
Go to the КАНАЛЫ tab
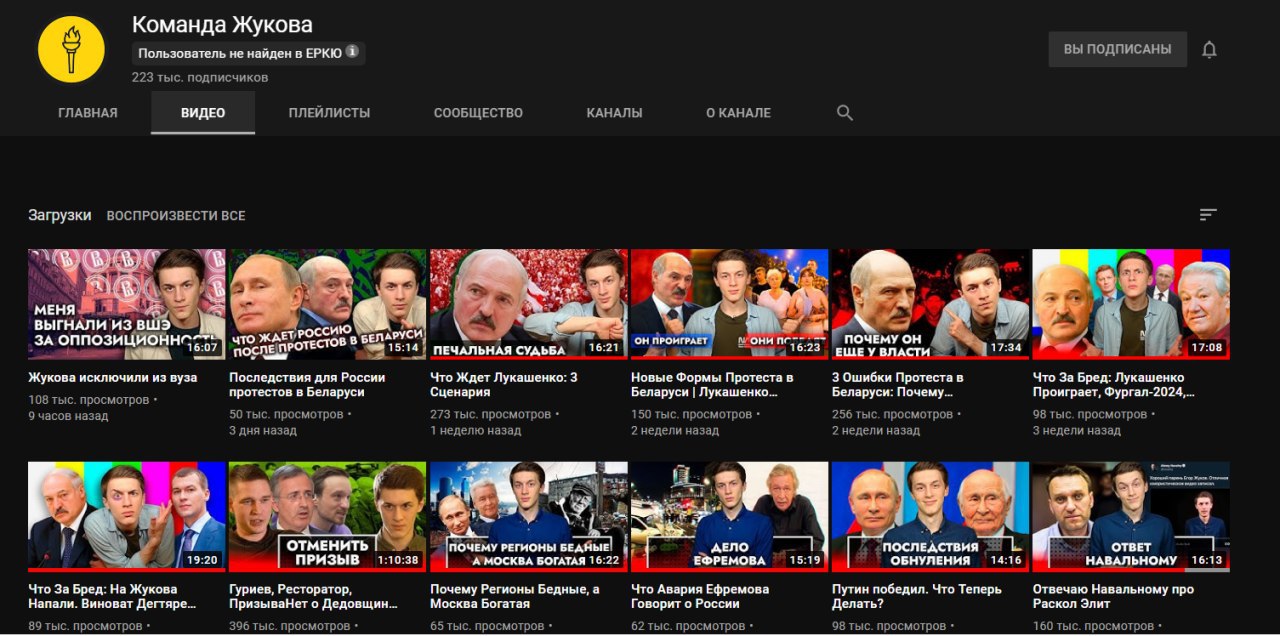pyautogui.click(x=614, y=113)
